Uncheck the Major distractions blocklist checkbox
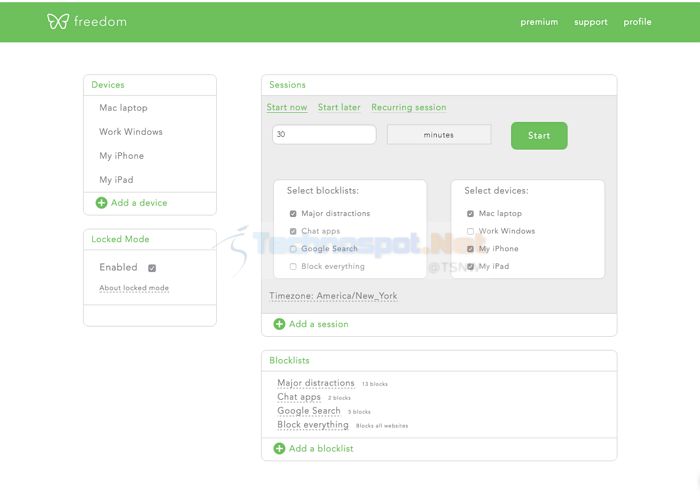The height and width of the screenshot is (500, 700). [293, 214]
